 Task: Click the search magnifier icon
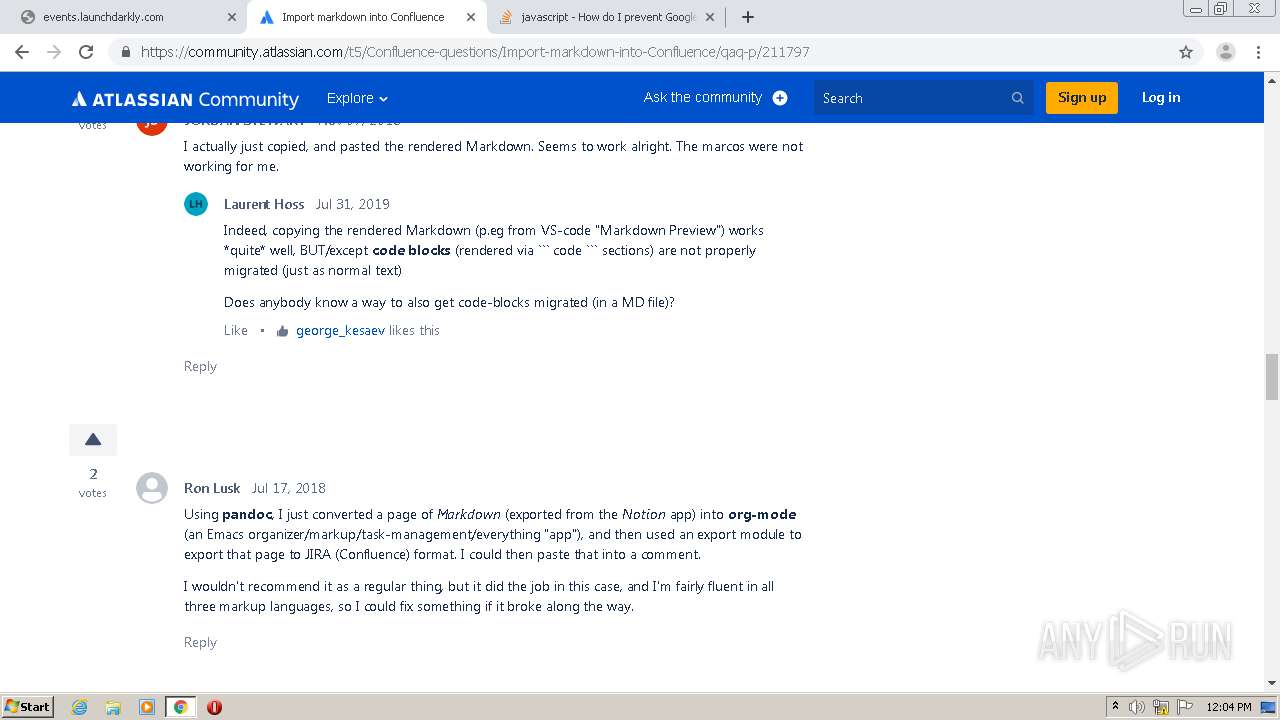click(x=1018, y=98)
